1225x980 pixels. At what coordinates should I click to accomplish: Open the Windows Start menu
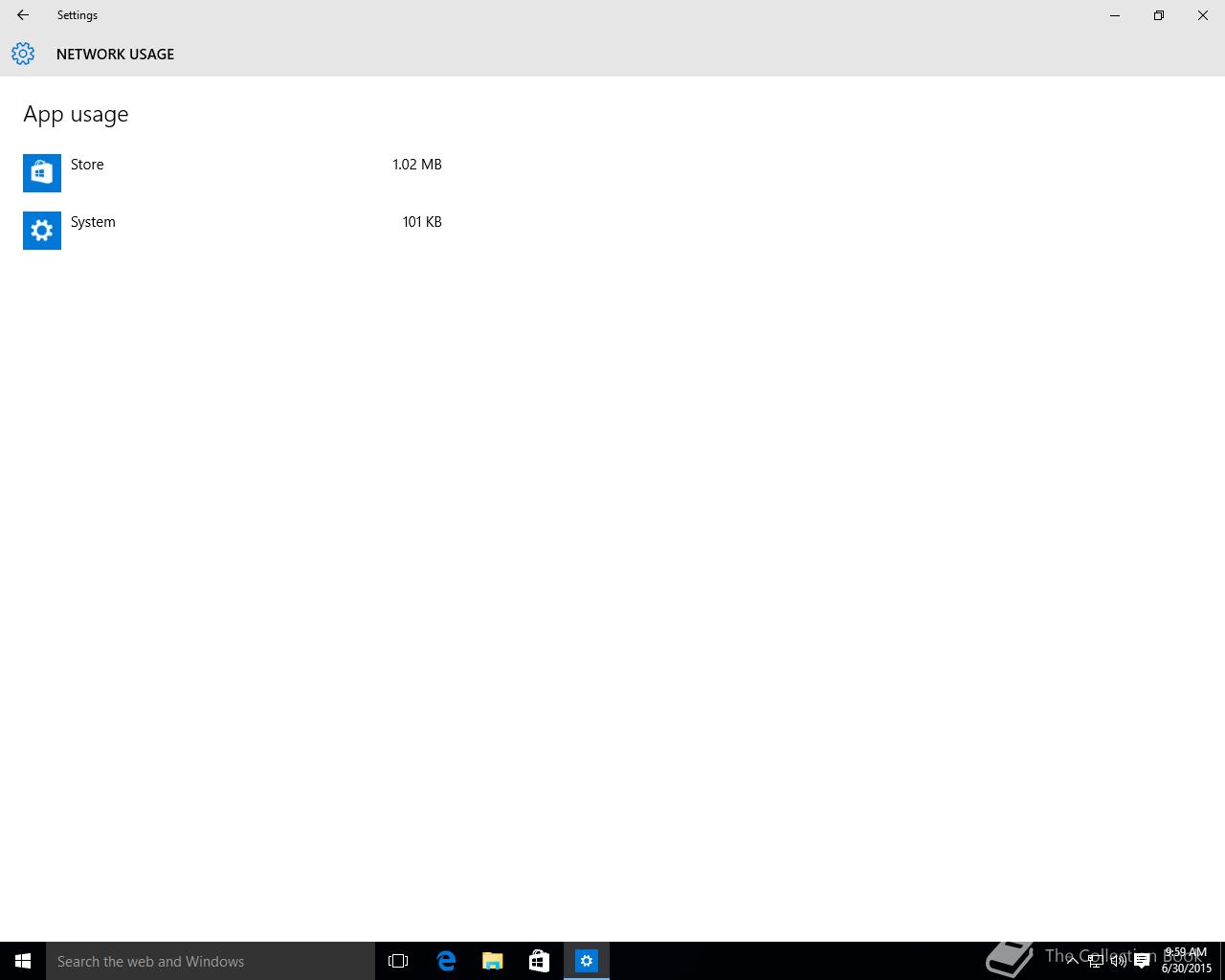[x=23, y=961]
